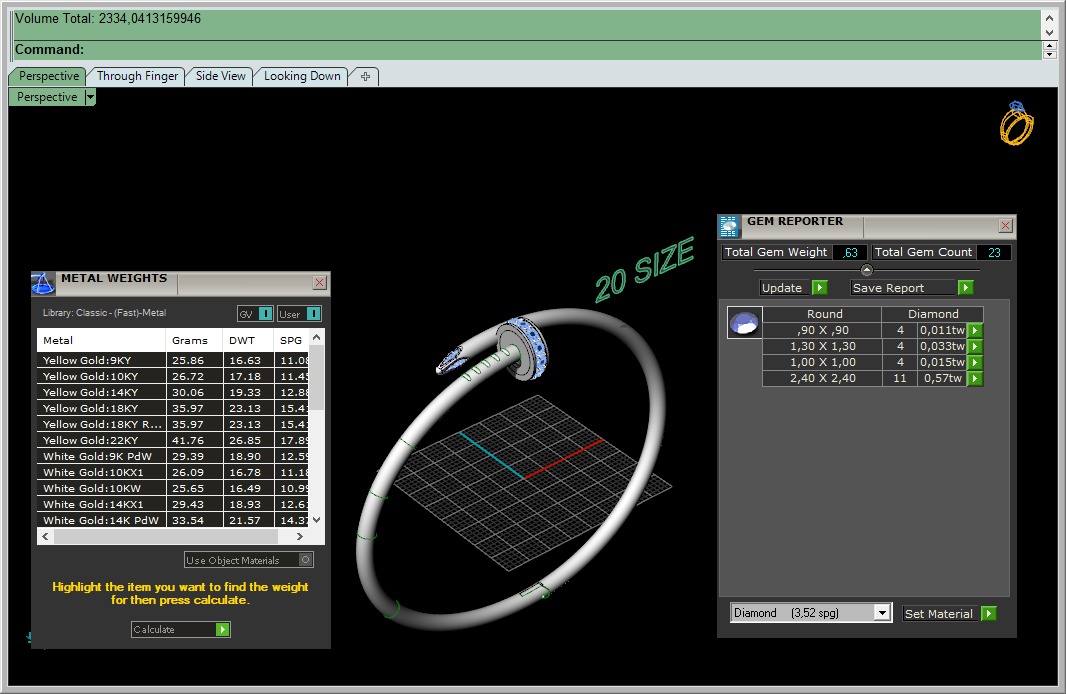Click the Metal Weights panel scale icon

tap(44, 283)
